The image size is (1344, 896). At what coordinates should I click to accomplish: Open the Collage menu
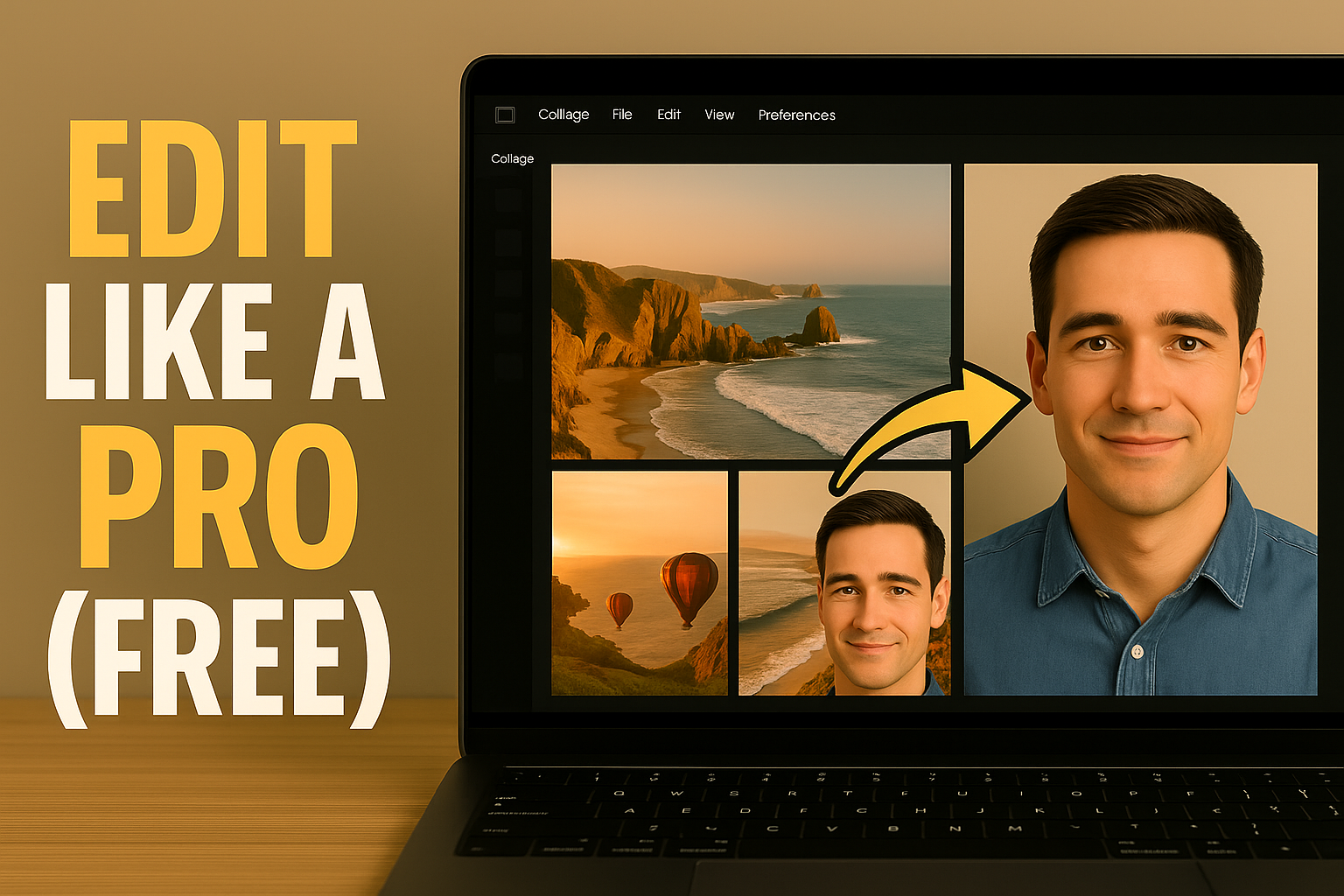click(563, 114)
